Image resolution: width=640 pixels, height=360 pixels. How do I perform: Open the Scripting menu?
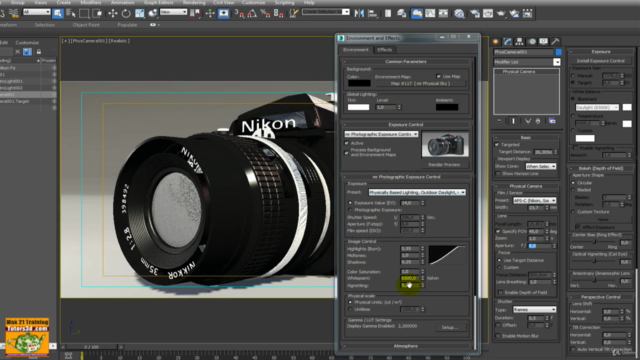tap(284, 2)
